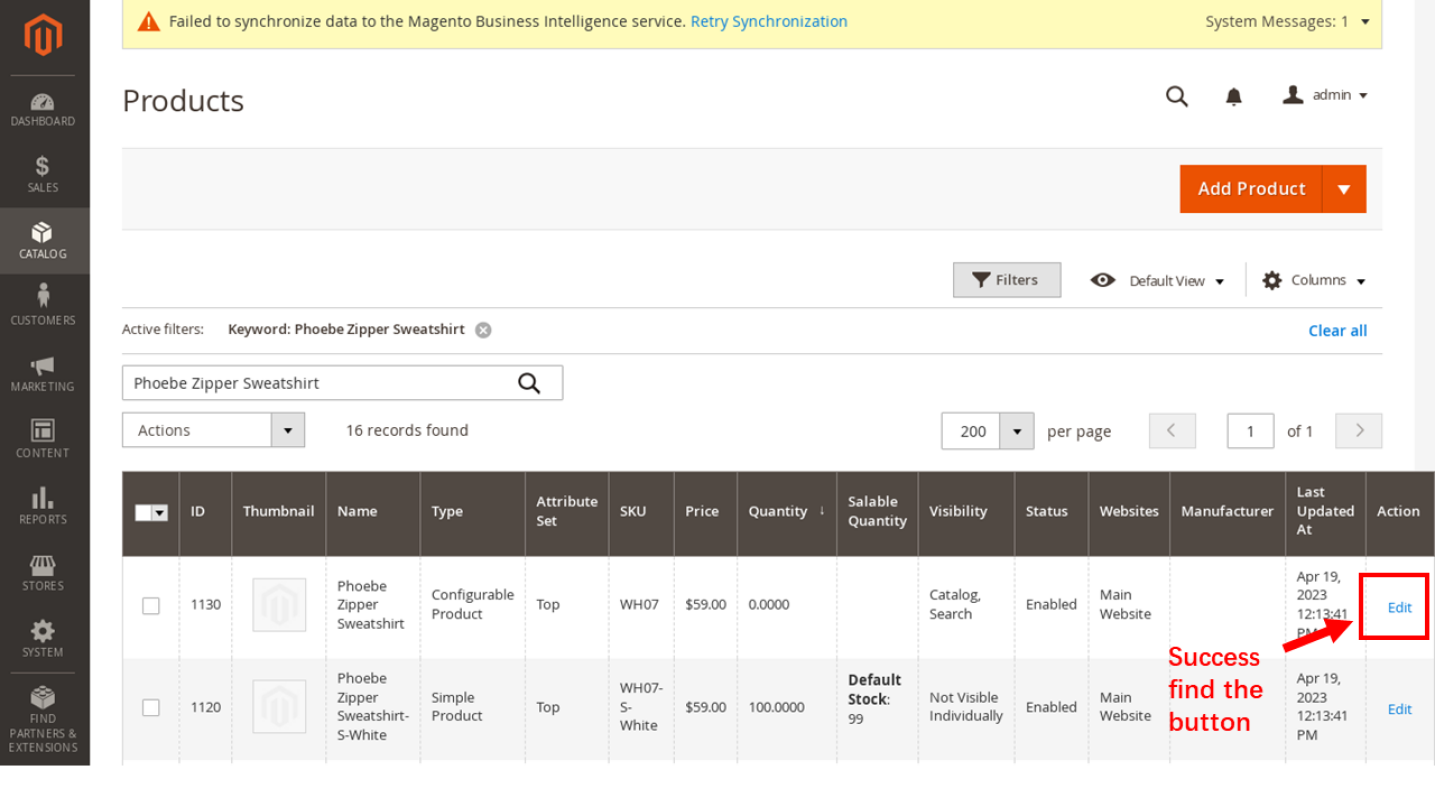Check the box for product ID 1130

(x=151, y=606)
